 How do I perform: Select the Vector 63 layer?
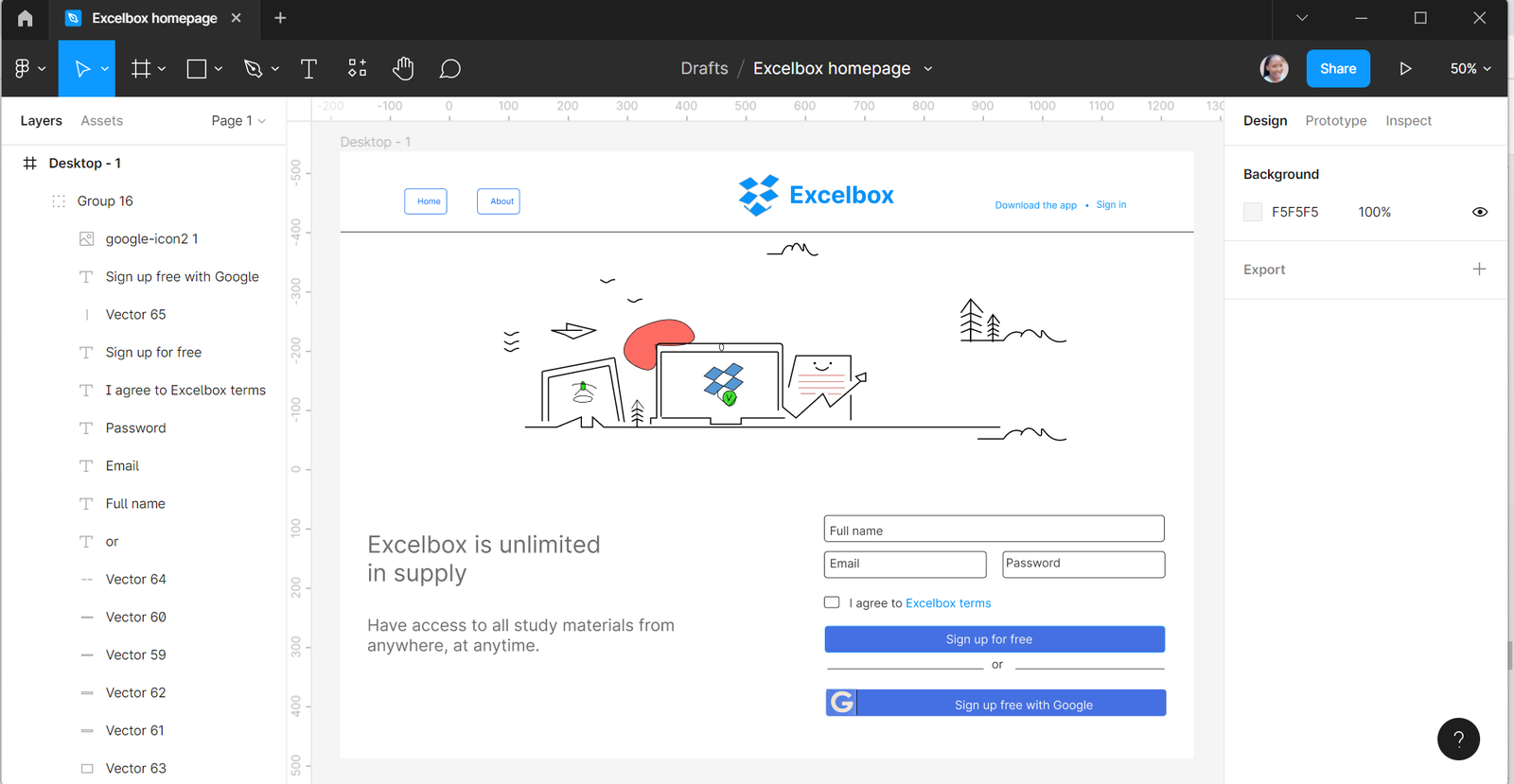coord(144,767)
